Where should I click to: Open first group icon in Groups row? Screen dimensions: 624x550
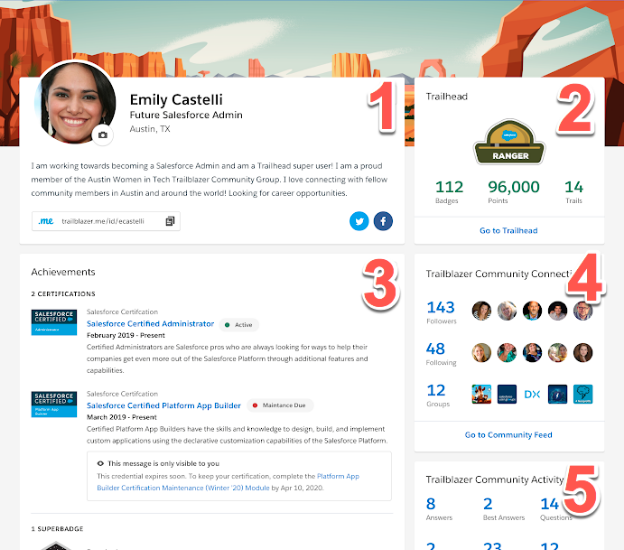482,394
